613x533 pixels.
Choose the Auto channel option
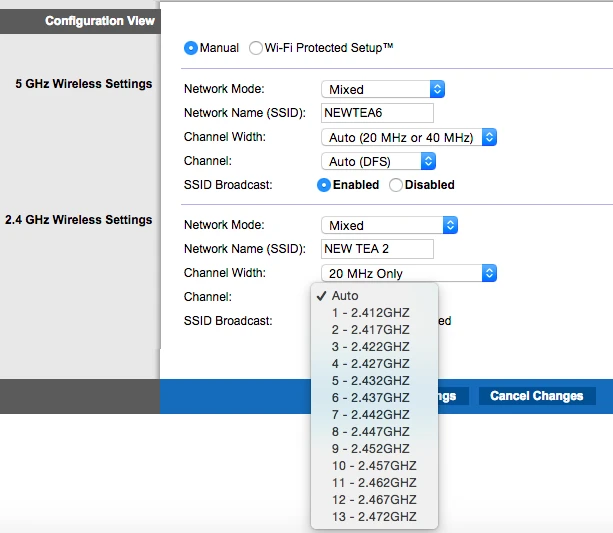(345, 296)
